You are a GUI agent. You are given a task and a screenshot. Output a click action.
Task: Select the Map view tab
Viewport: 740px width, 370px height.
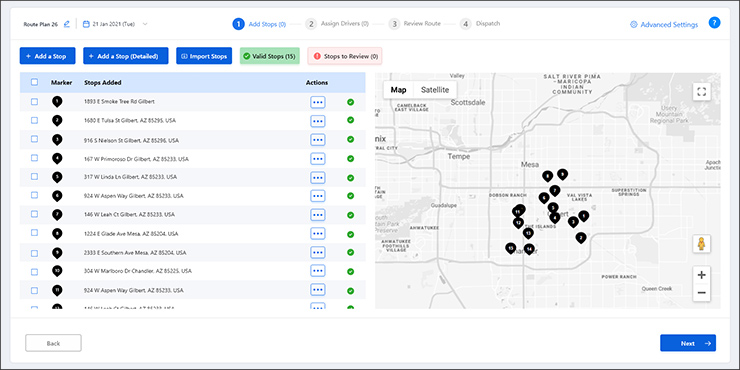pos(398,90)
